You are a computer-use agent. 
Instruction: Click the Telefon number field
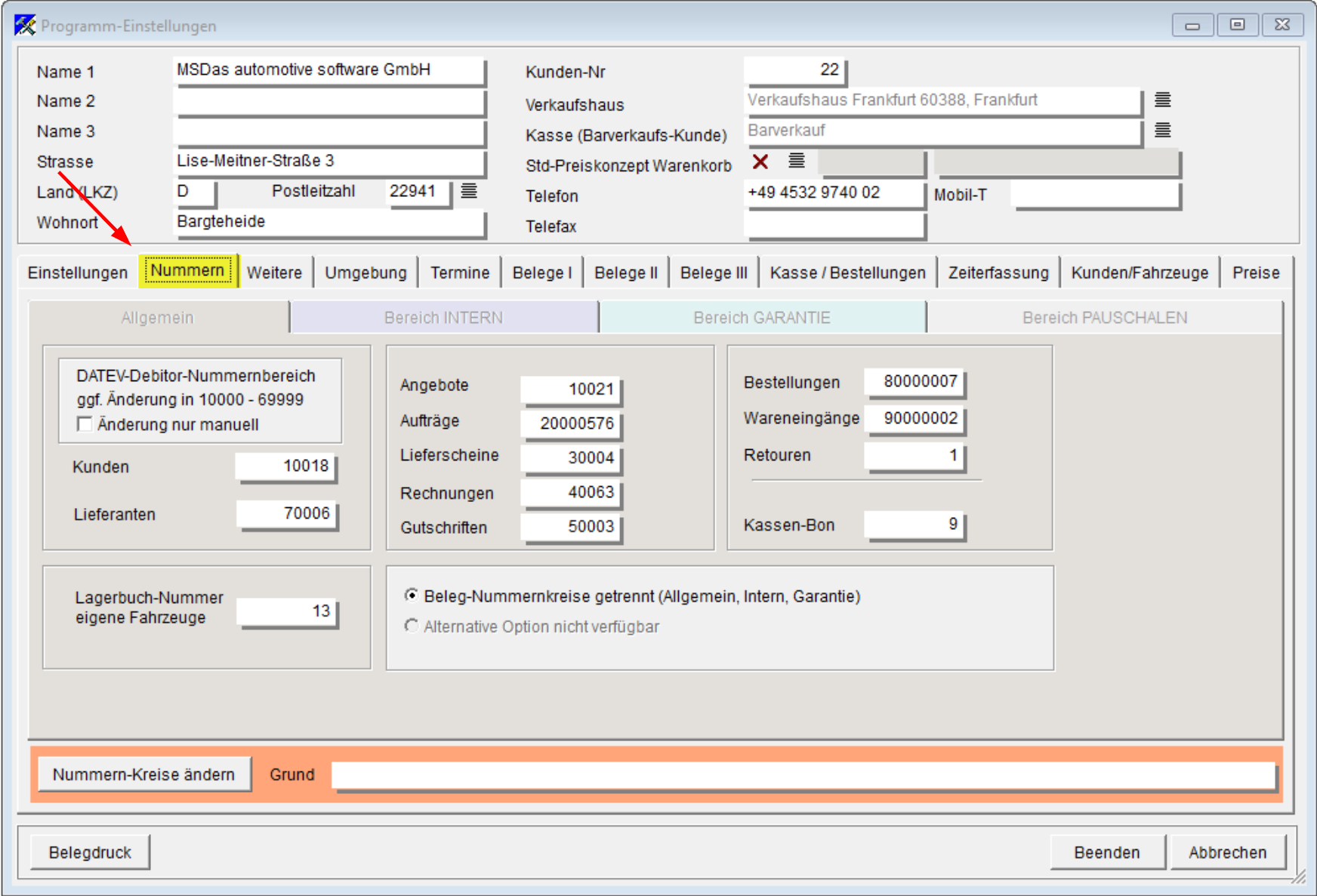tap(834, 193)
